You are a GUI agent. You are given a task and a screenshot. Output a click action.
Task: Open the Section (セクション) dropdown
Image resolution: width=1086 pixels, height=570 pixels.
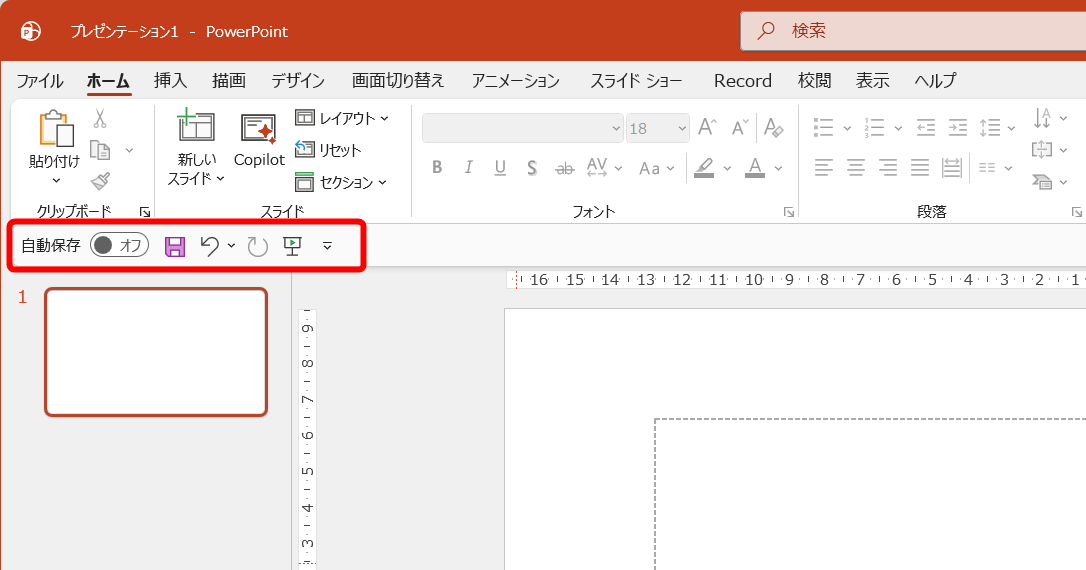tap(340, 182)
